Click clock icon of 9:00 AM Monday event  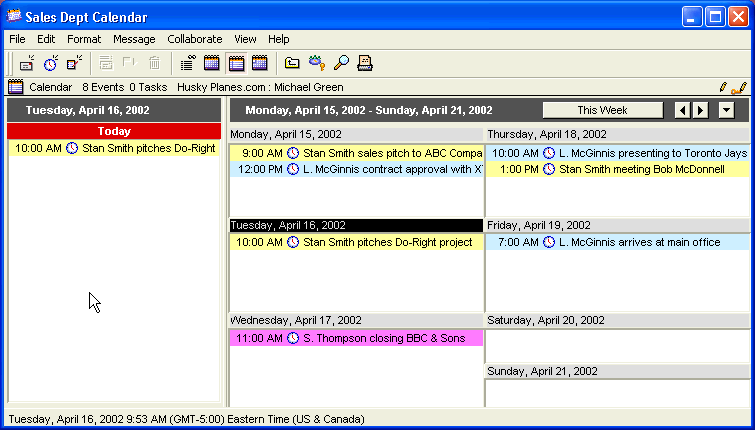(293, 153)
